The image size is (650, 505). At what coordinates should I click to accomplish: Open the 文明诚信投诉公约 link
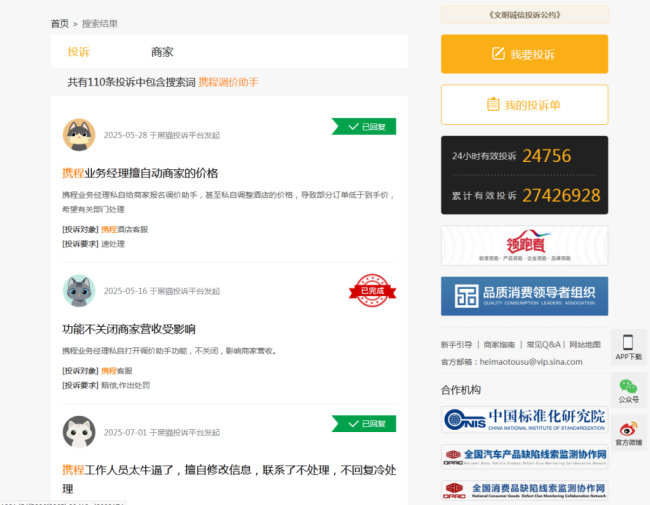pos(524,15)
